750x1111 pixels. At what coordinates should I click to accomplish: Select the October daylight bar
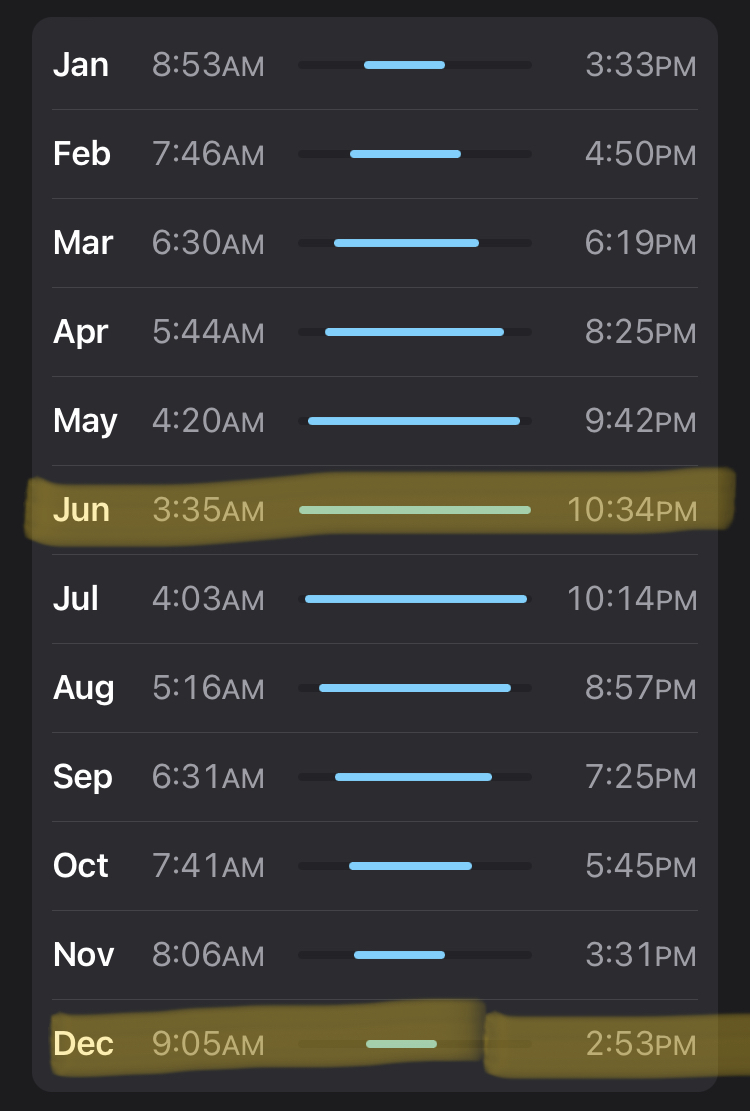pos(410,866)
